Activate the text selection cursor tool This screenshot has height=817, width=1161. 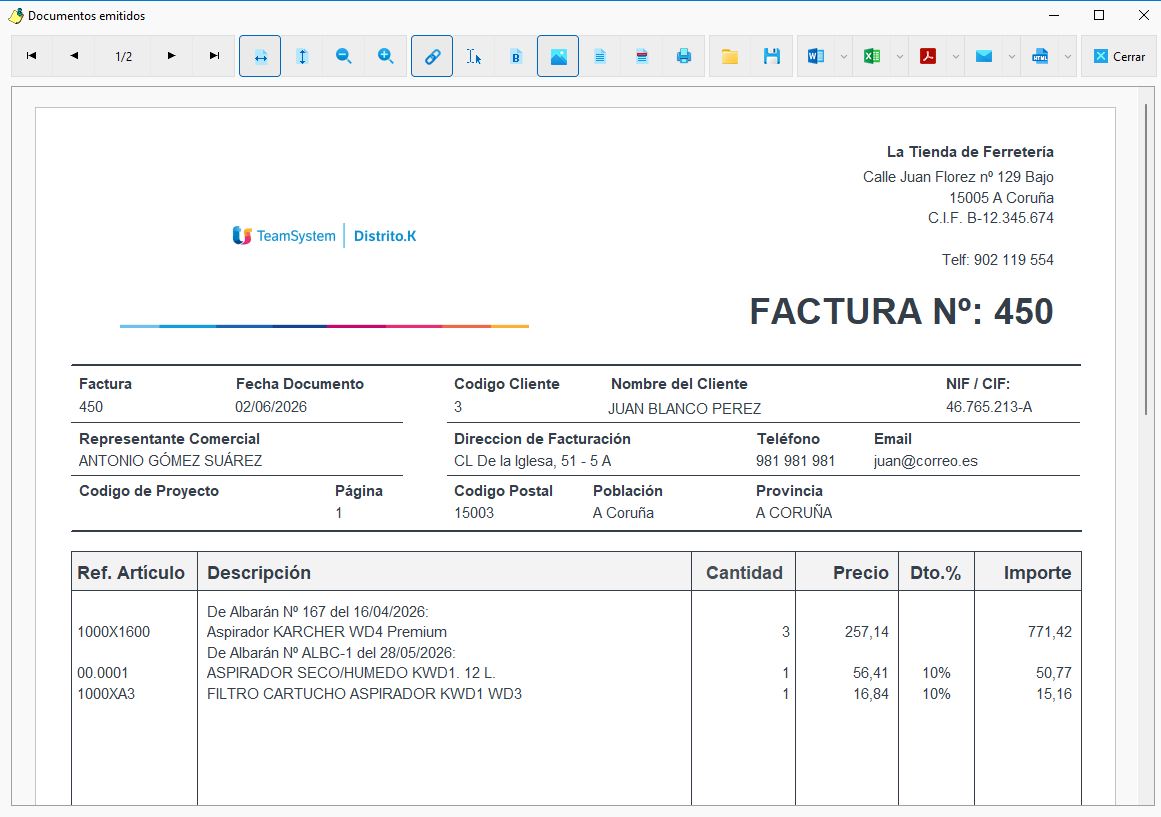[474, 56]
